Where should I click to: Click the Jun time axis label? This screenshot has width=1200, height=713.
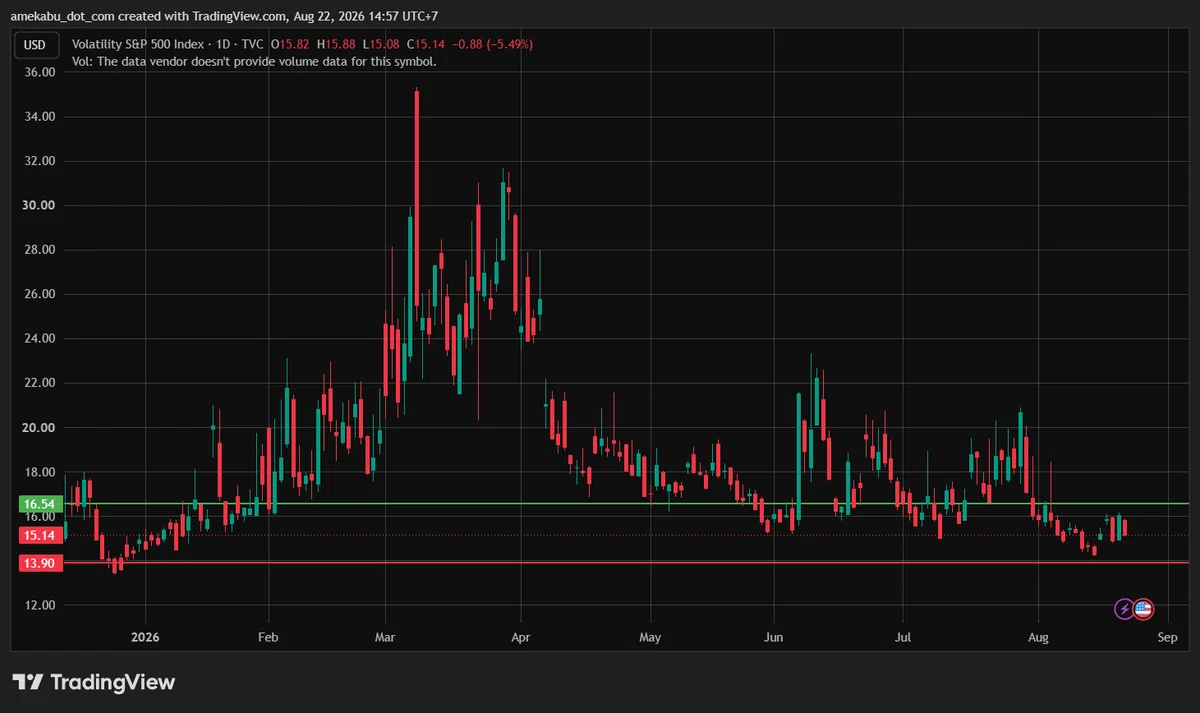[772, 636]
